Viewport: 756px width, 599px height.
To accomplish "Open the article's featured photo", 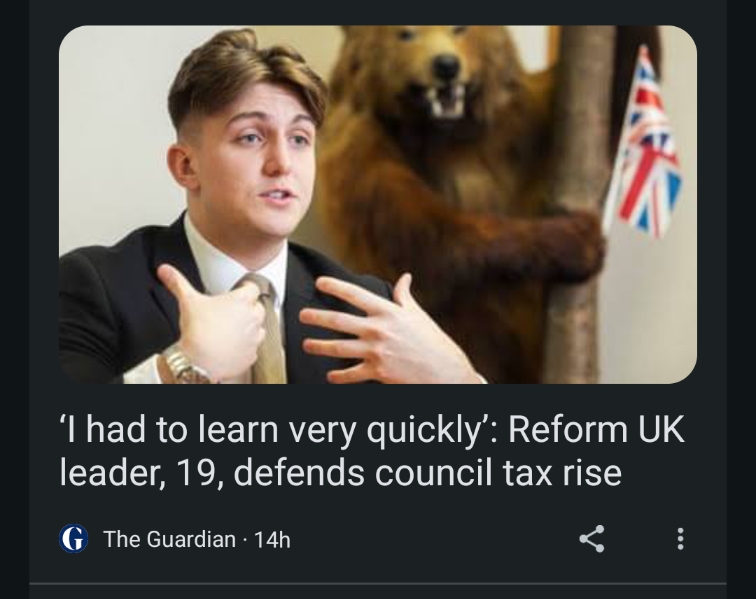I will [378, 204].
